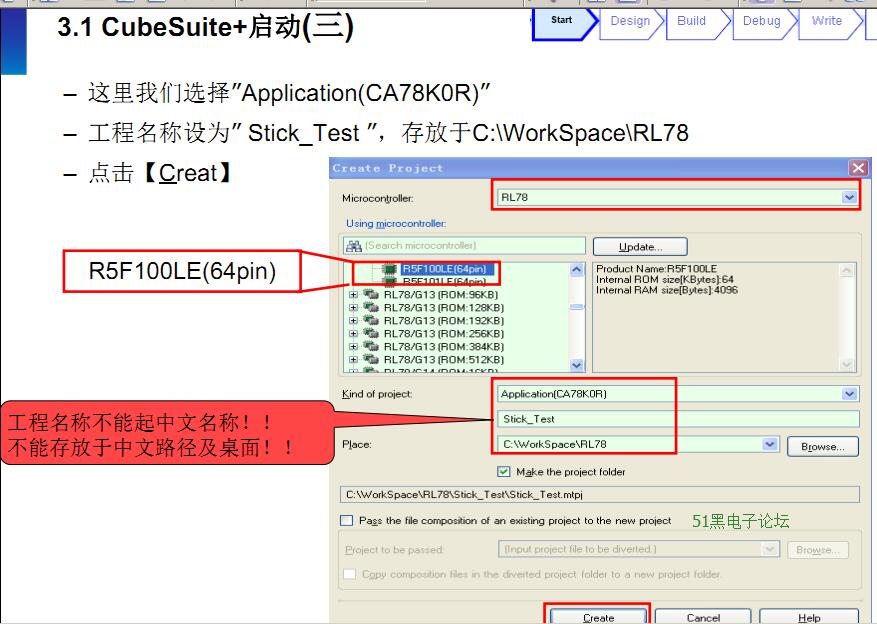Select the RL78/G13 (ROM:512KB) row
The image size is (877, 624).
[444, 360]
